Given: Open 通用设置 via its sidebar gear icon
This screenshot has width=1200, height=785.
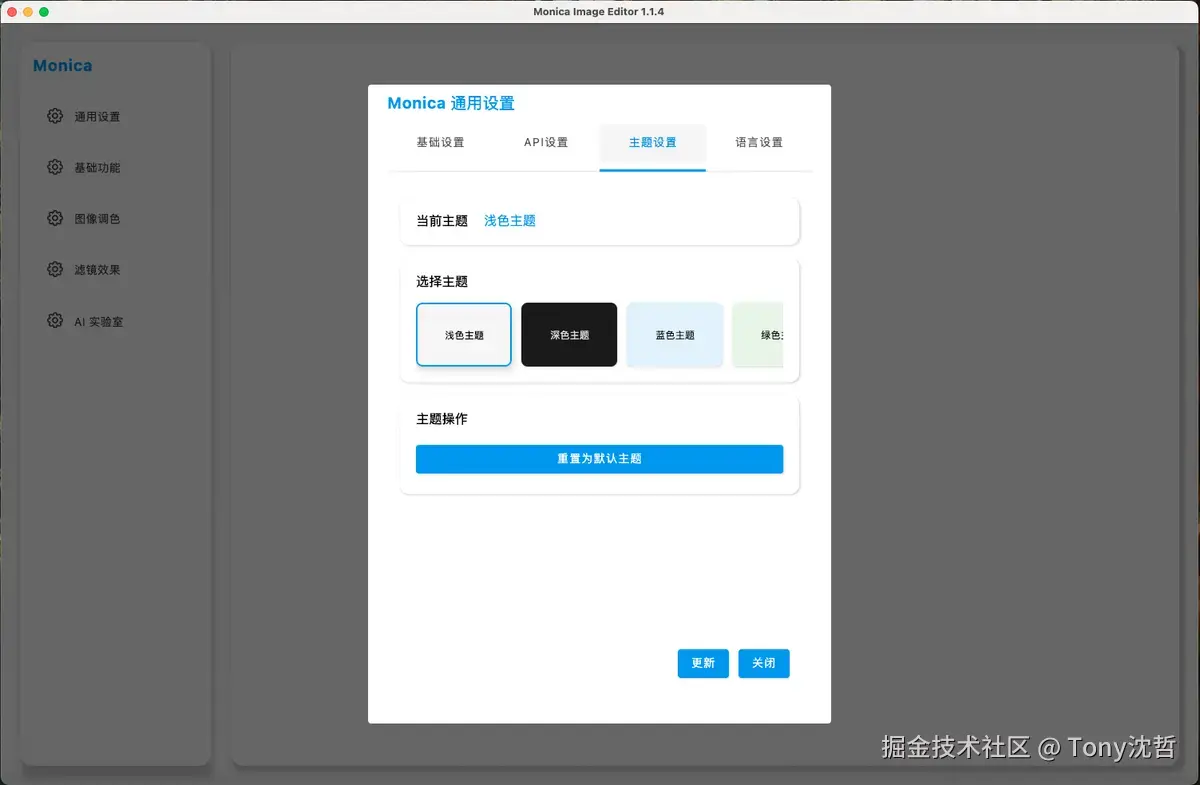Looking at the screenshot, I should (x=55, y=116).
